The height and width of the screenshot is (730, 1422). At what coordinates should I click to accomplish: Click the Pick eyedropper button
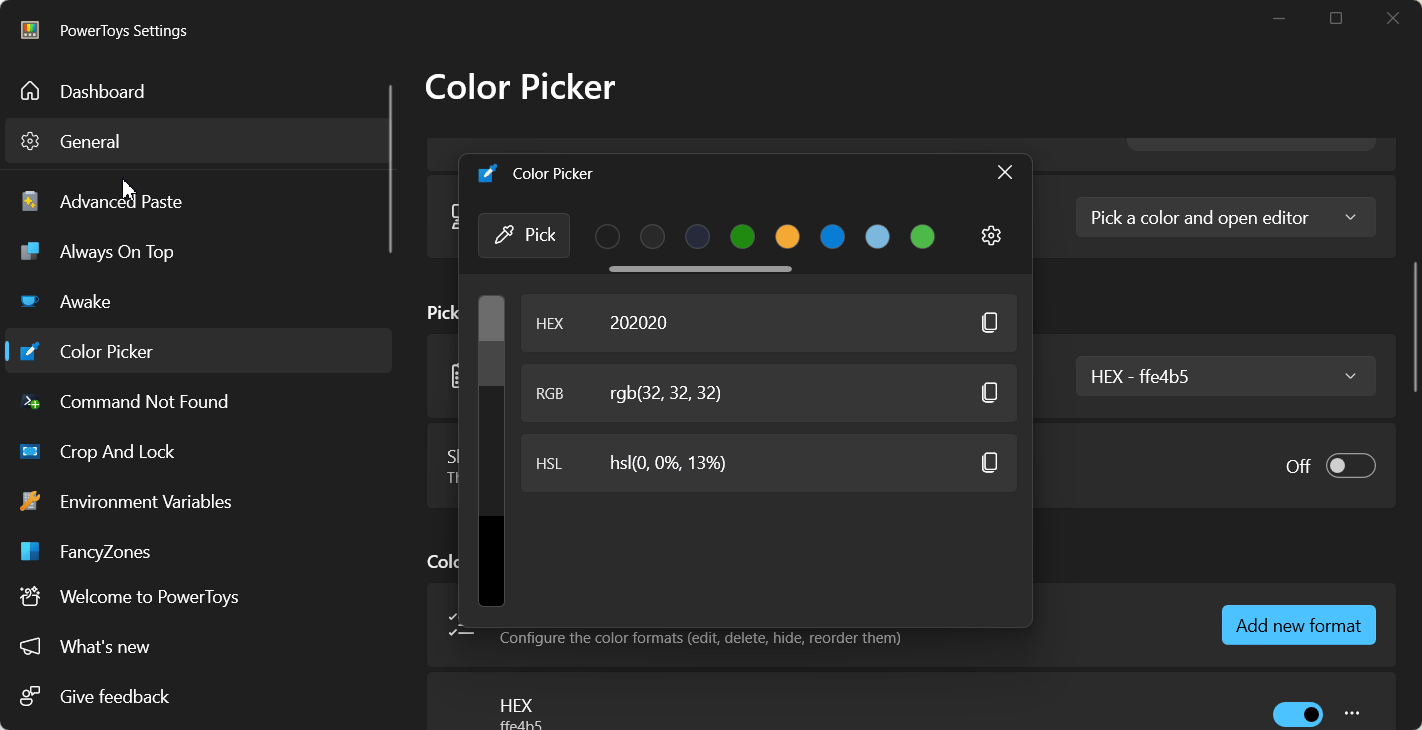524,235
